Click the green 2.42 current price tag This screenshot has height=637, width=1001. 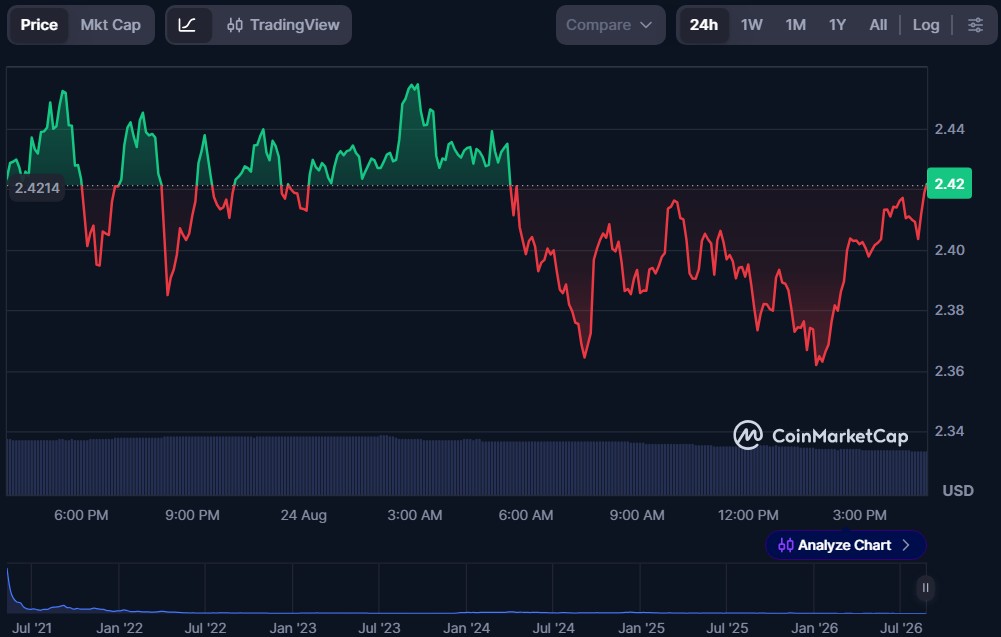click(949, 184)
